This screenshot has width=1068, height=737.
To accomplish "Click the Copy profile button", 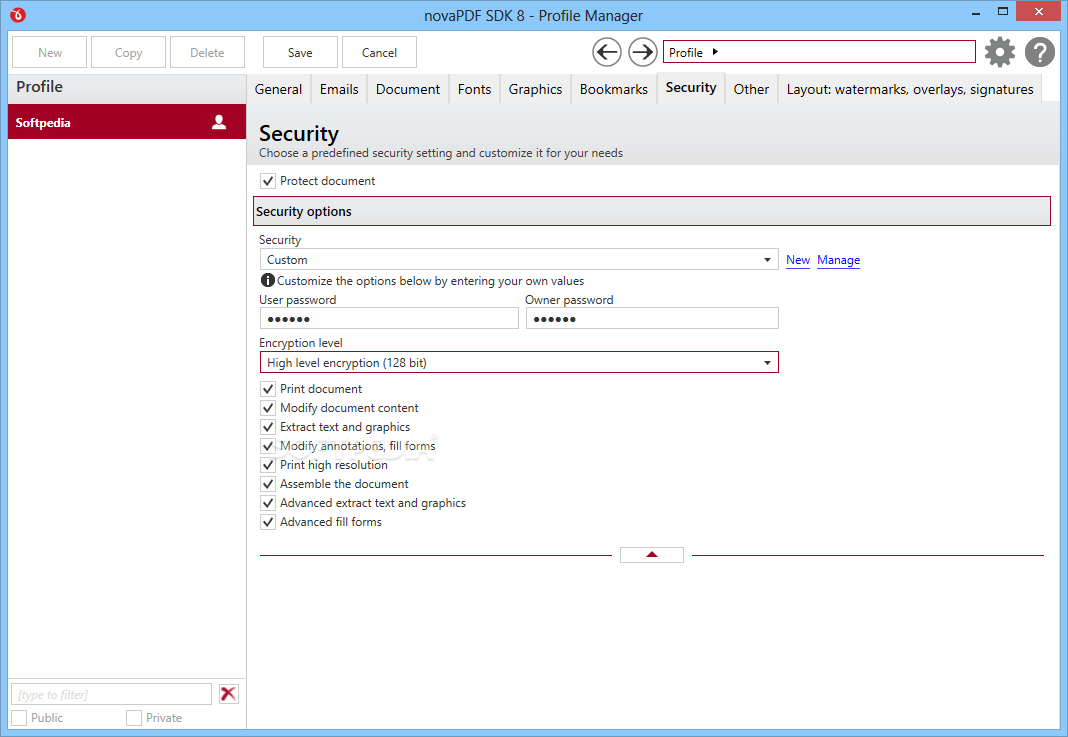I will [x=128, y=52].
